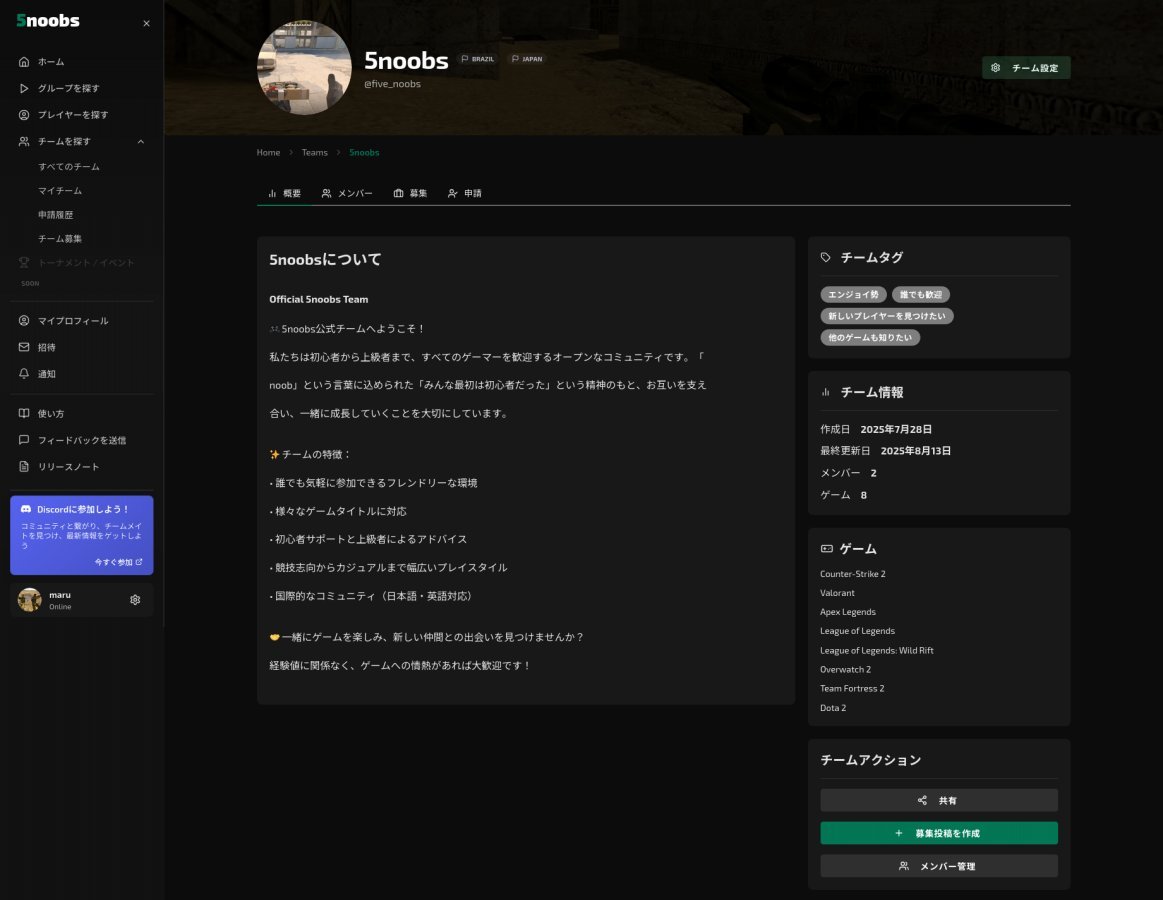Click the chart icon beside チーム情報

click(x=826, y=392)
